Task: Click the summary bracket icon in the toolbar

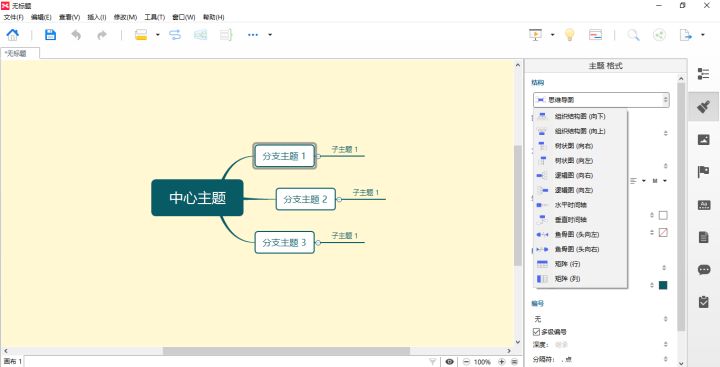Action: point(226,35)
